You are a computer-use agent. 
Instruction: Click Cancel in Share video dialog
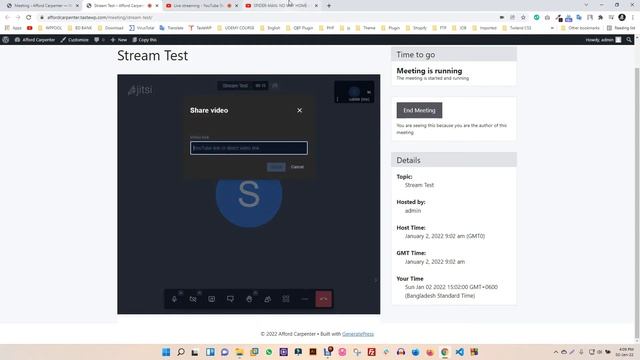pos(297,167)
